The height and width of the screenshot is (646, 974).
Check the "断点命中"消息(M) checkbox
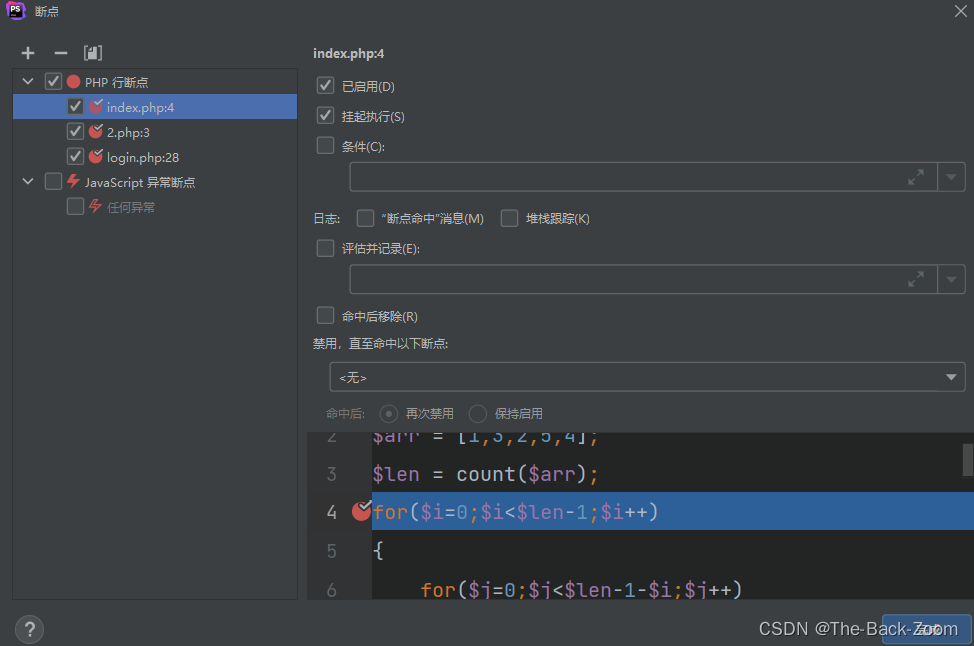point(365,218)
